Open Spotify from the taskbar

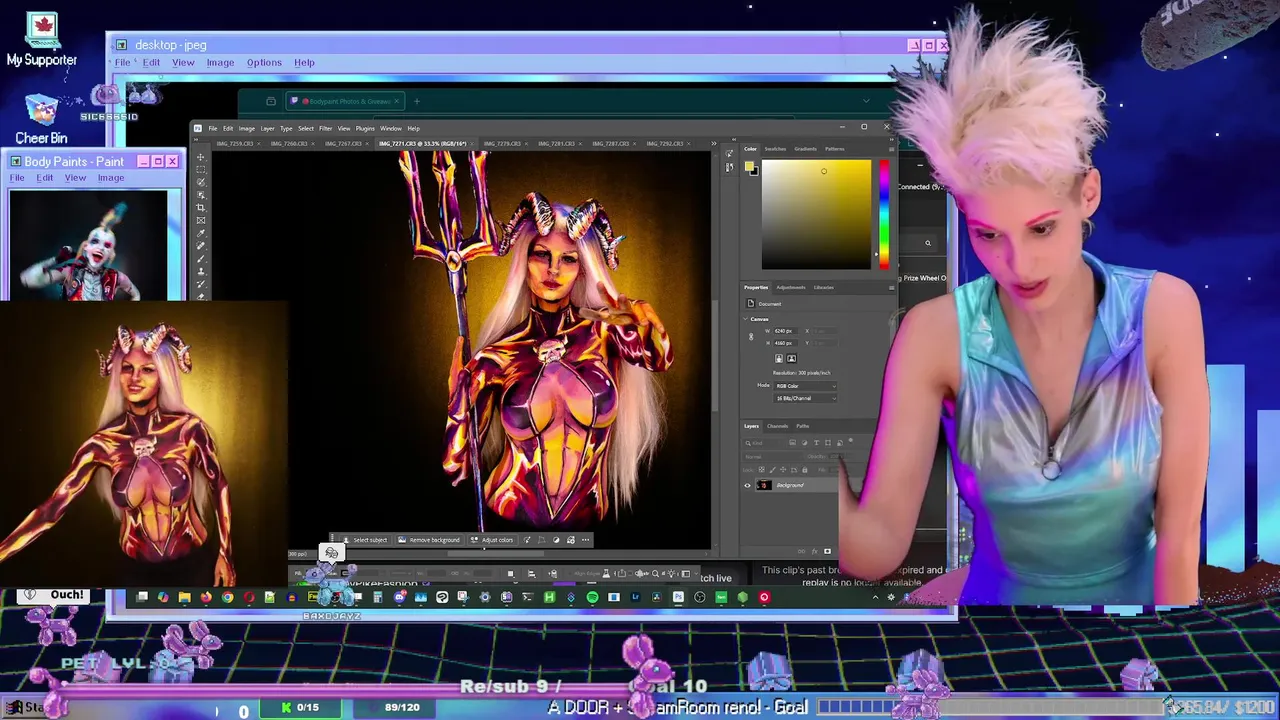pyautogui.click(x=592, y=597)
